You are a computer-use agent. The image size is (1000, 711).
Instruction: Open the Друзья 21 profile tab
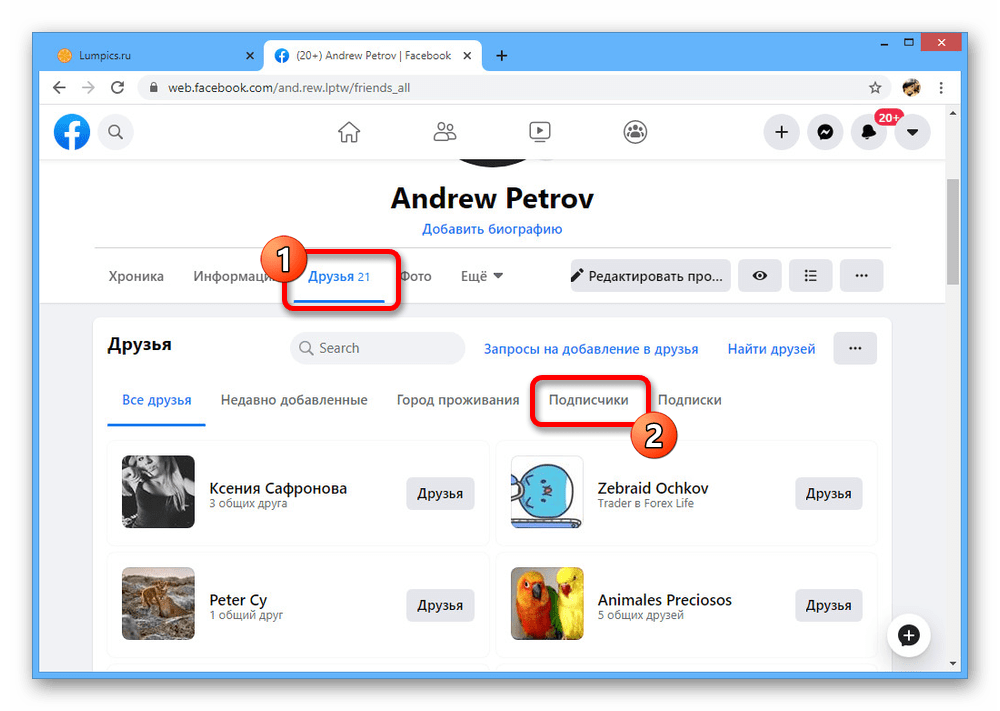(x=339, y=277)
